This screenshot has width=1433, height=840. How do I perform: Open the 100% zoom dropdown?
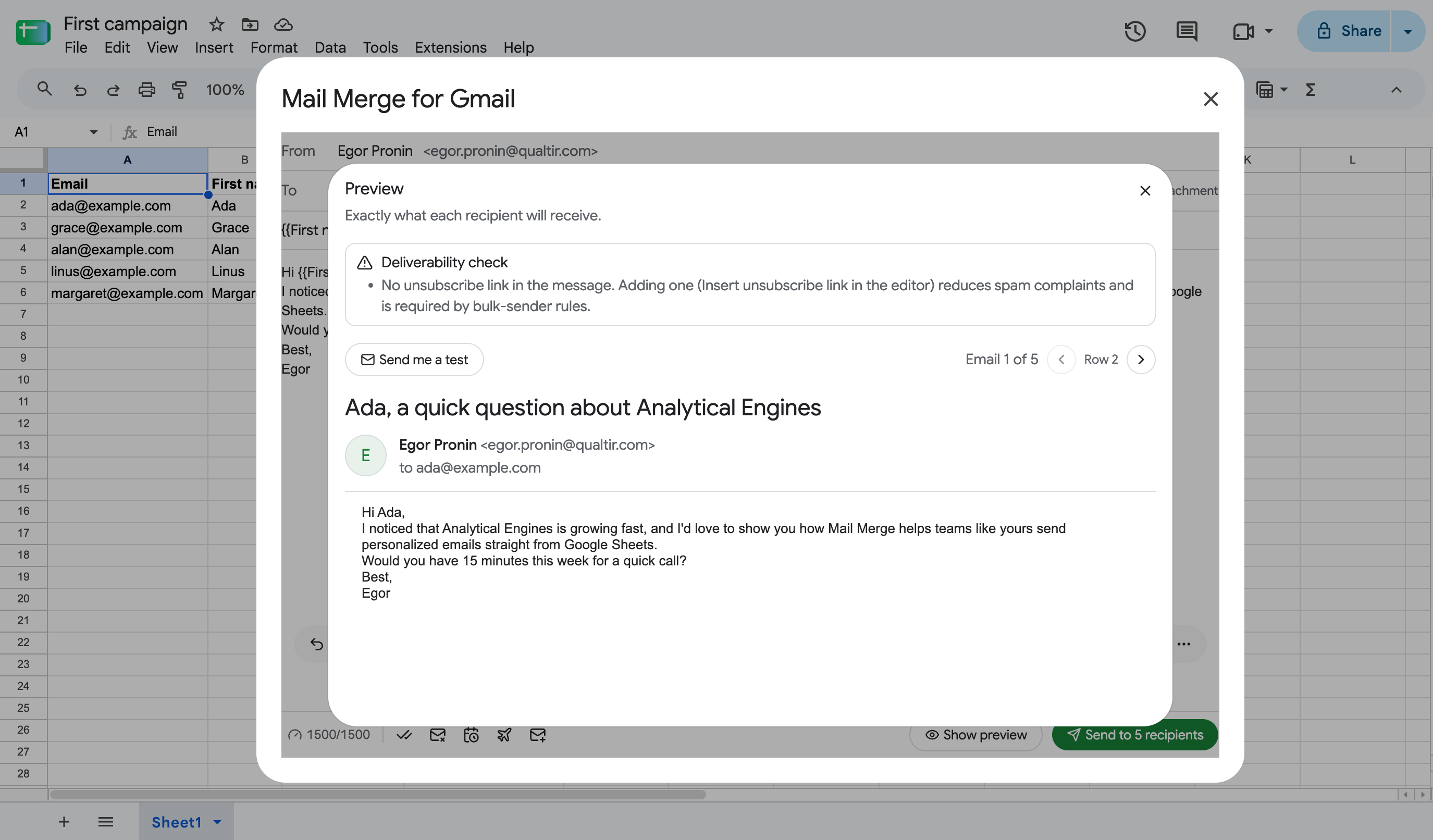point(225,89)
